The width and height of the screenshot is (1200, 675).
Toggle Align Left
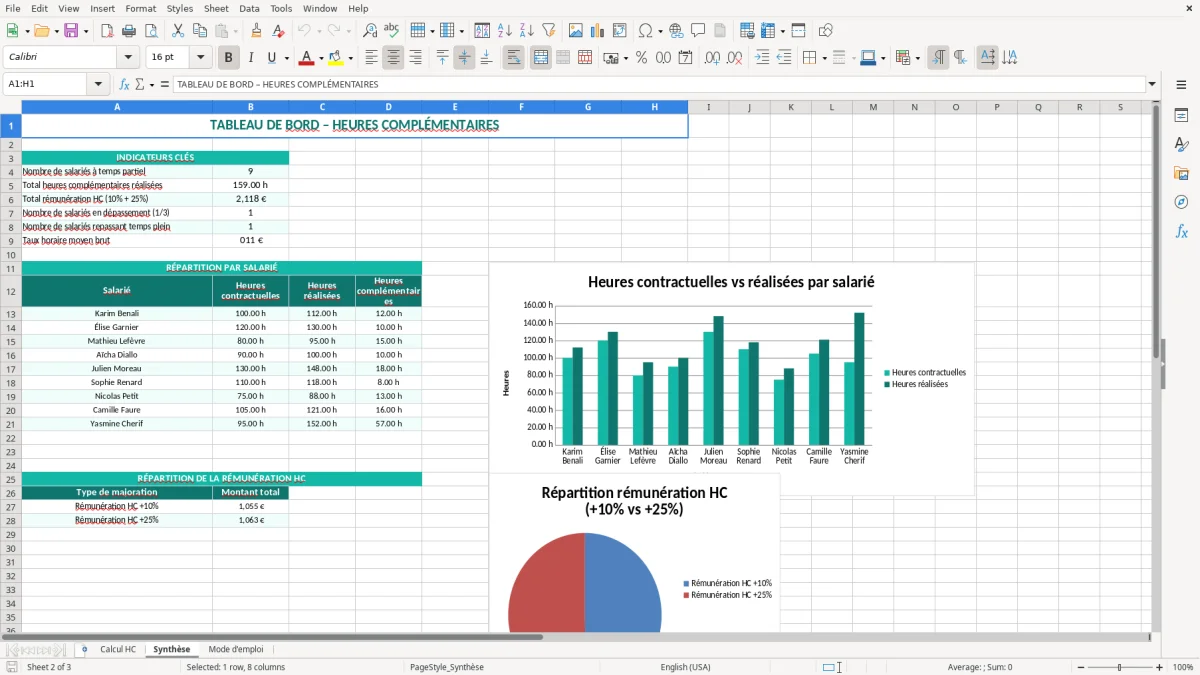371,58
